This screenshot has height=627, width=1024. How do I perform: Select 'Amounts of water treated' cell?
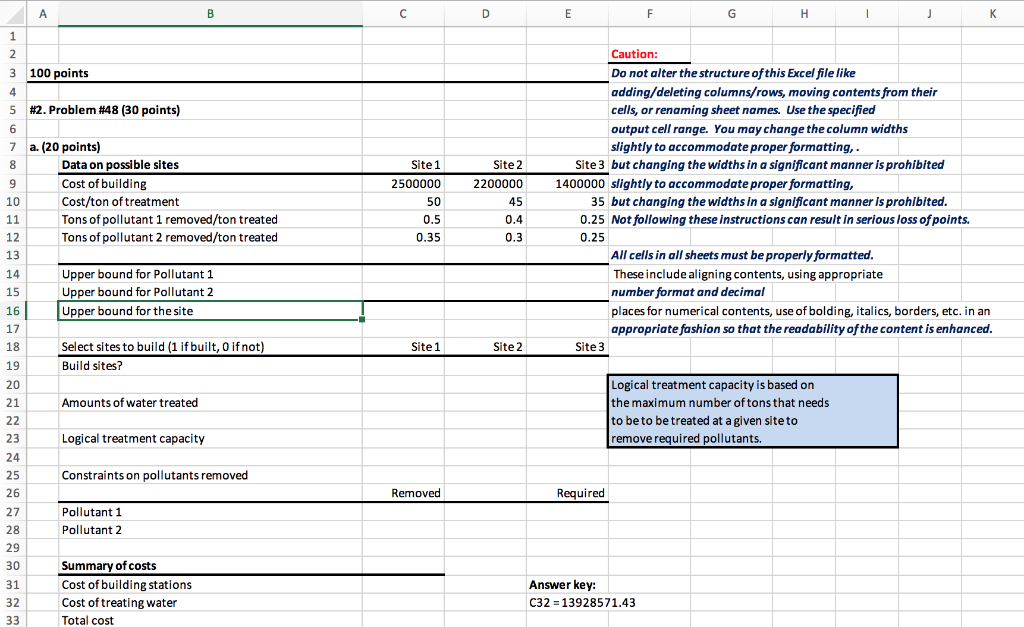click(210, 403)
